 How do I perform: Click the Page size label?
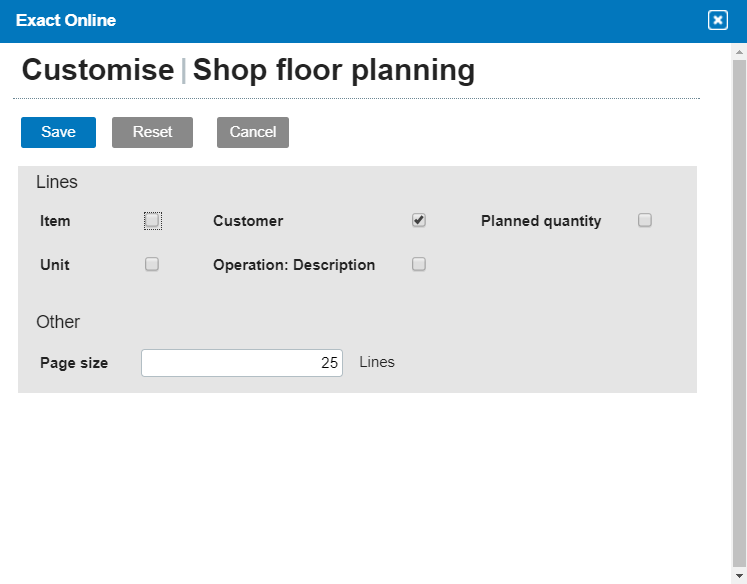74,363
